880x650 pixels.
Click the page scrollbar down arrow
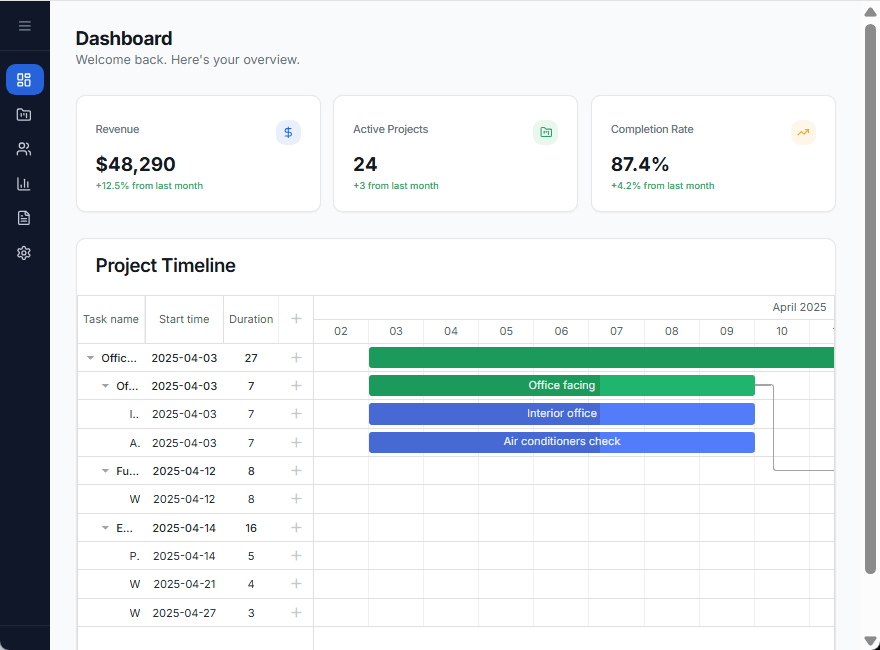[870, 641]
